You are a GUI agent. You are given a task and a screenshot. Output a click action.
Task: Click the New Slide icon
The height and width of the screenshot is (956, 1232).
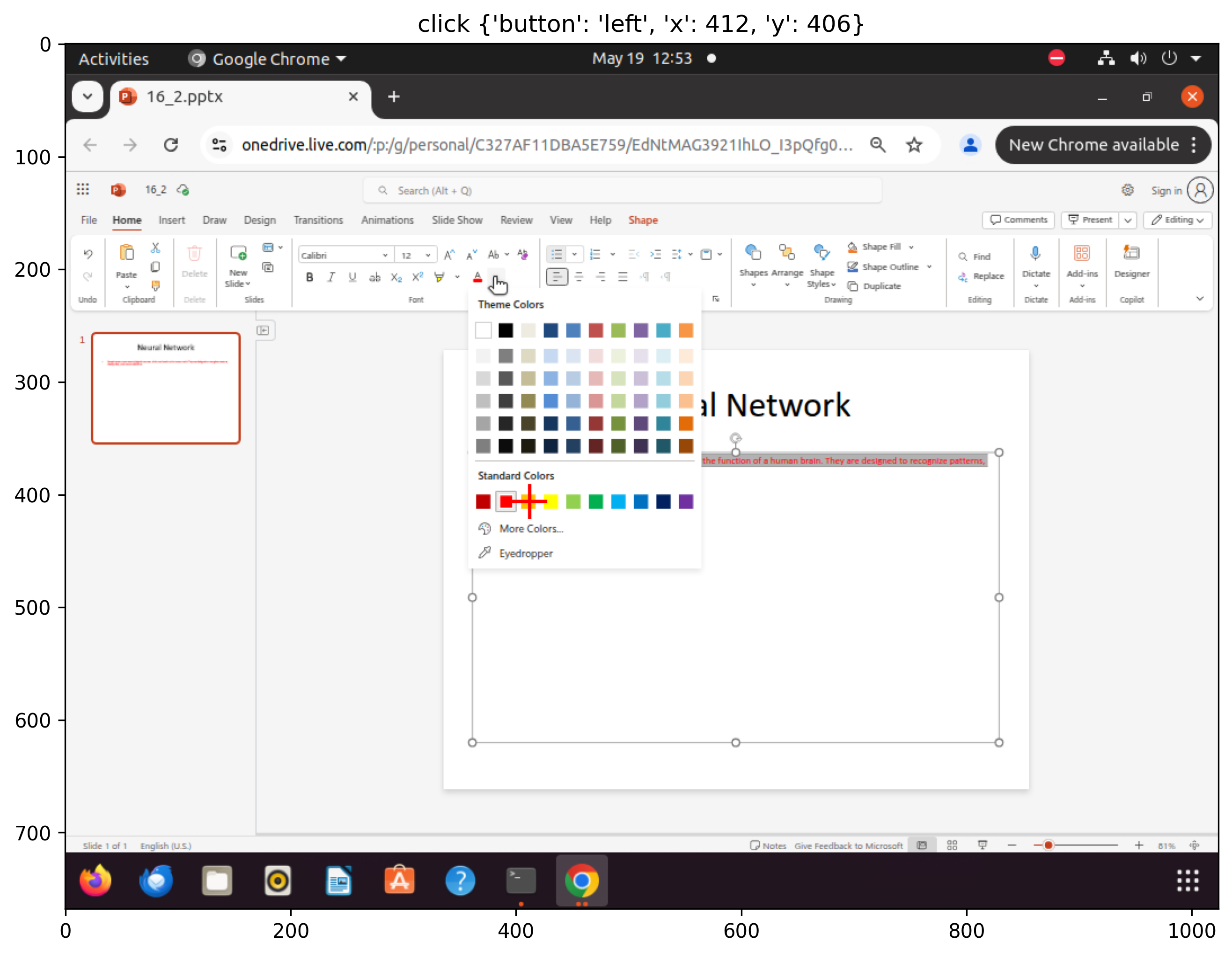click(x=238, y=253)
